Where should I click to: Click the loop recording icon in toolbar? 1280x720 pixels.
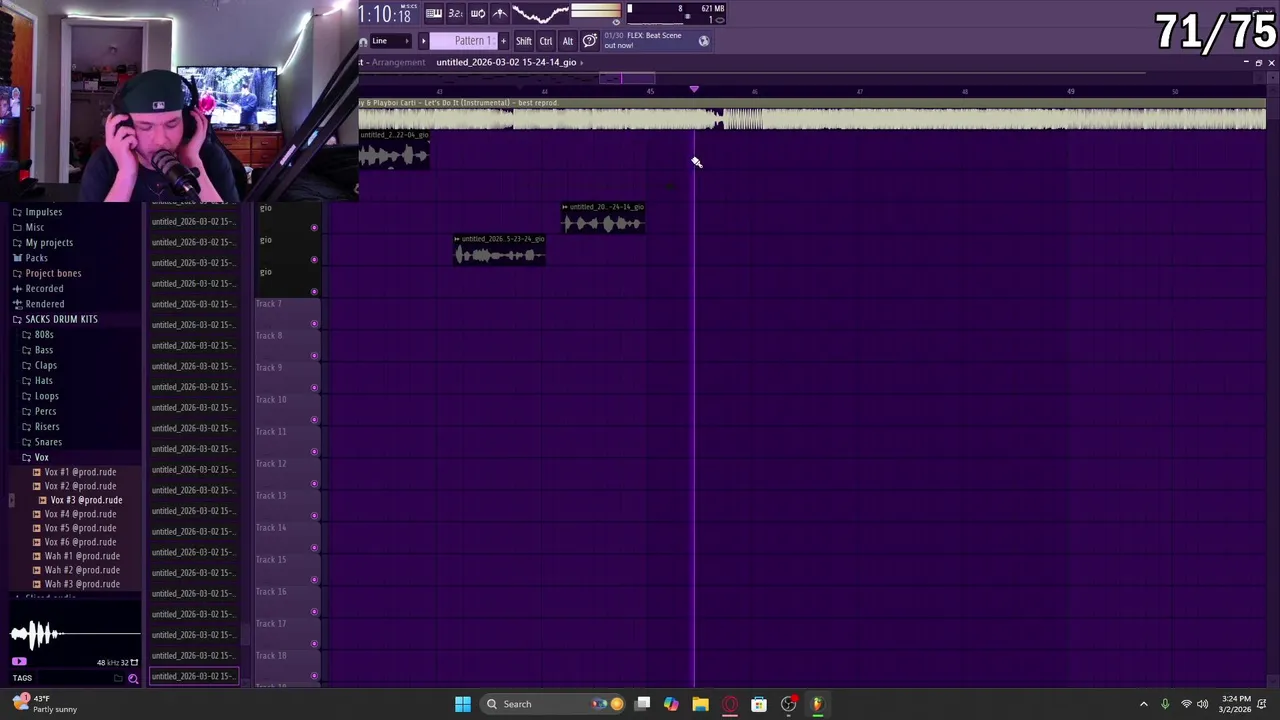pos(478,13)
